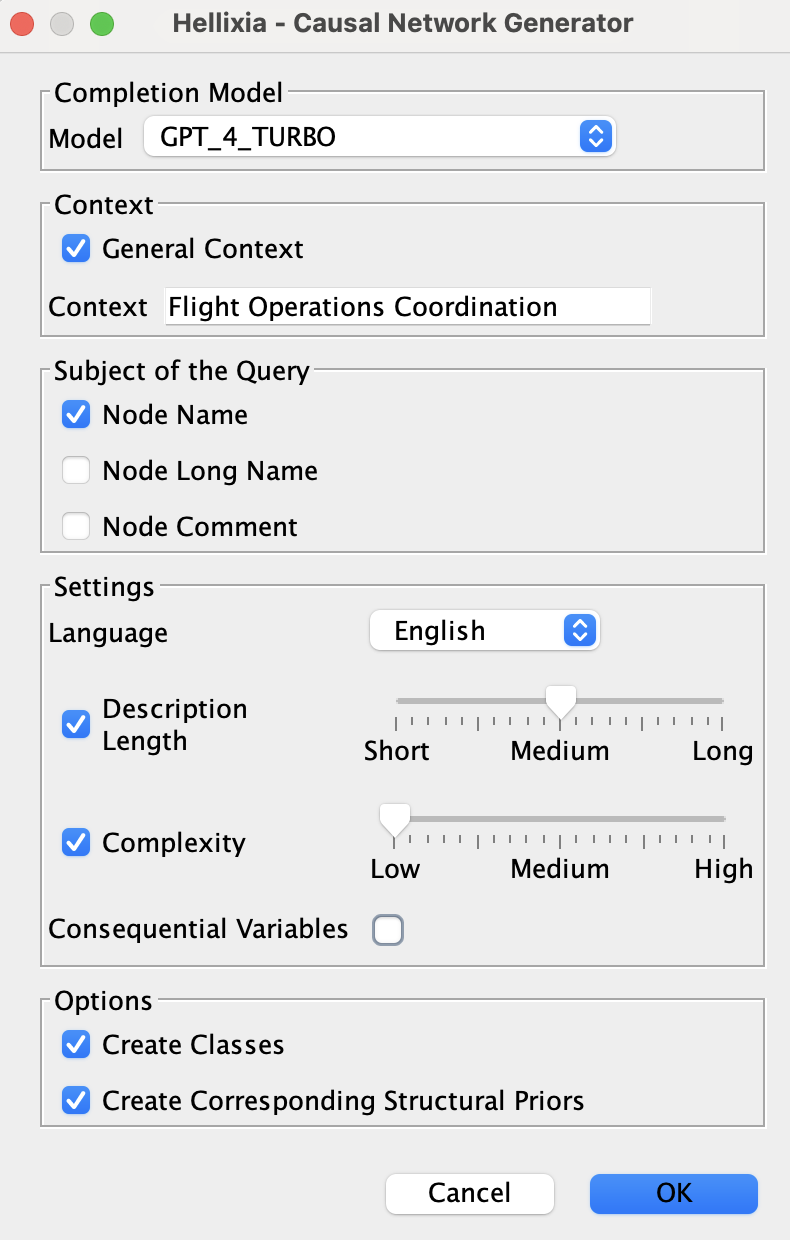Uncheck Create Classes option
The width and height of the screenshot is (790, 1240).
point(76,1045)
